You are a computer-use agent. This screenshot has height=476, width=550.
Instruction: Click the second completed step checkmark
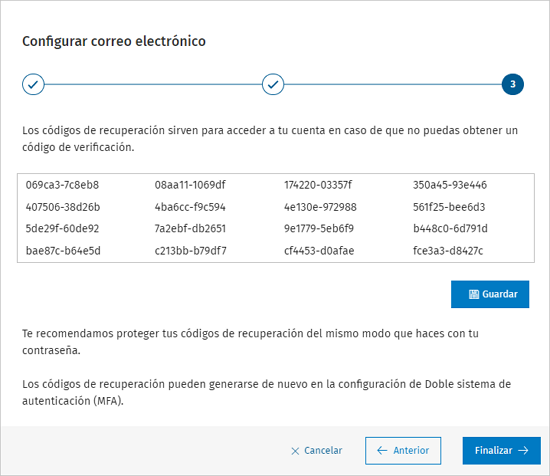tap(273, 84)
